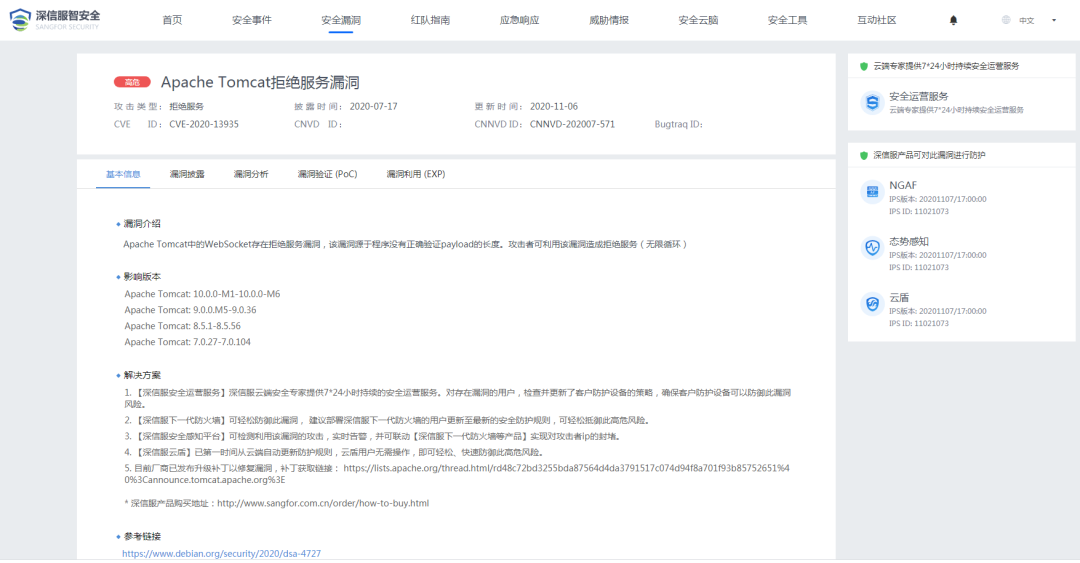Open 安全工具 navigation item

787,20
